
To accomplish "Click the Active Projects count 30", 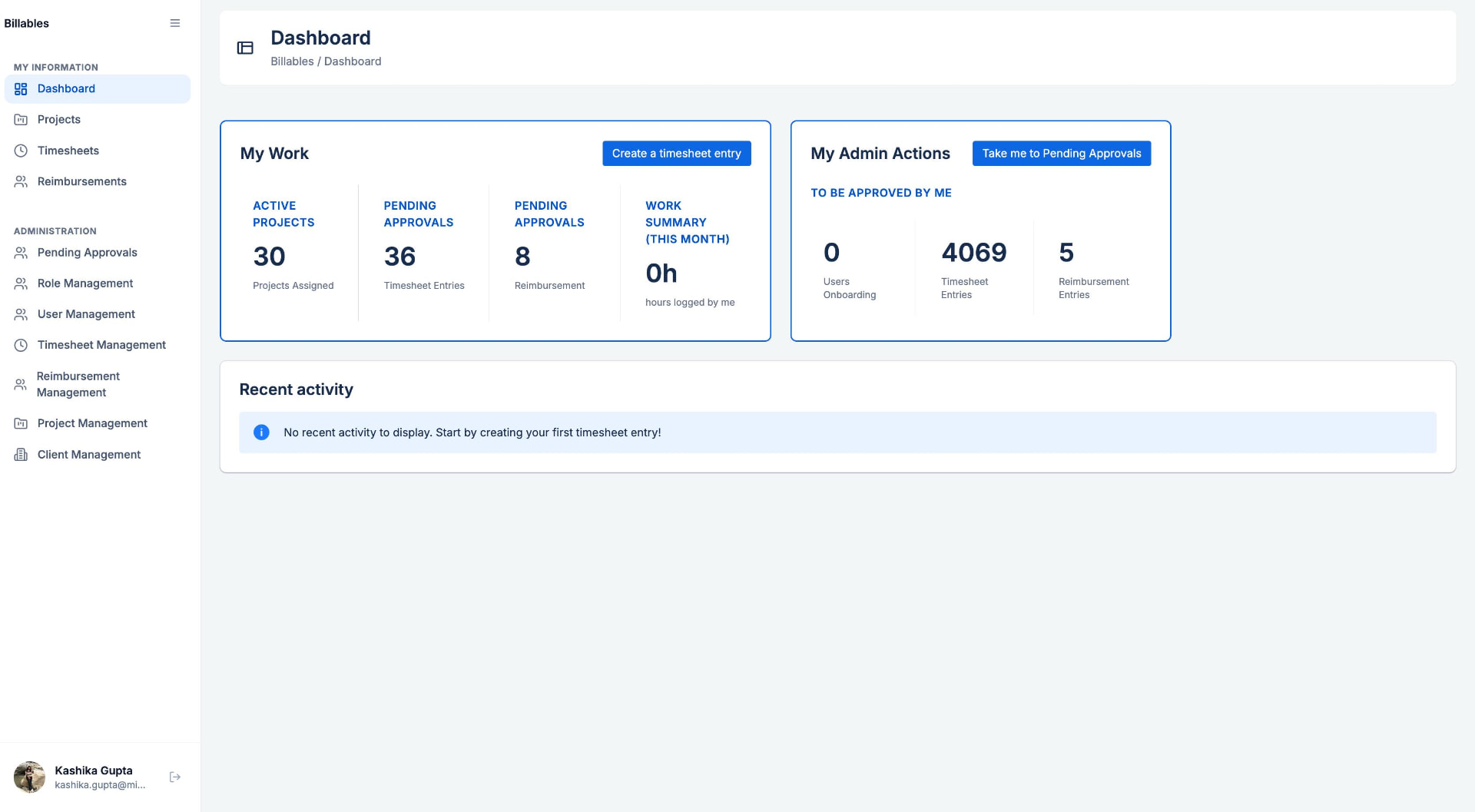I will point(269,257).
